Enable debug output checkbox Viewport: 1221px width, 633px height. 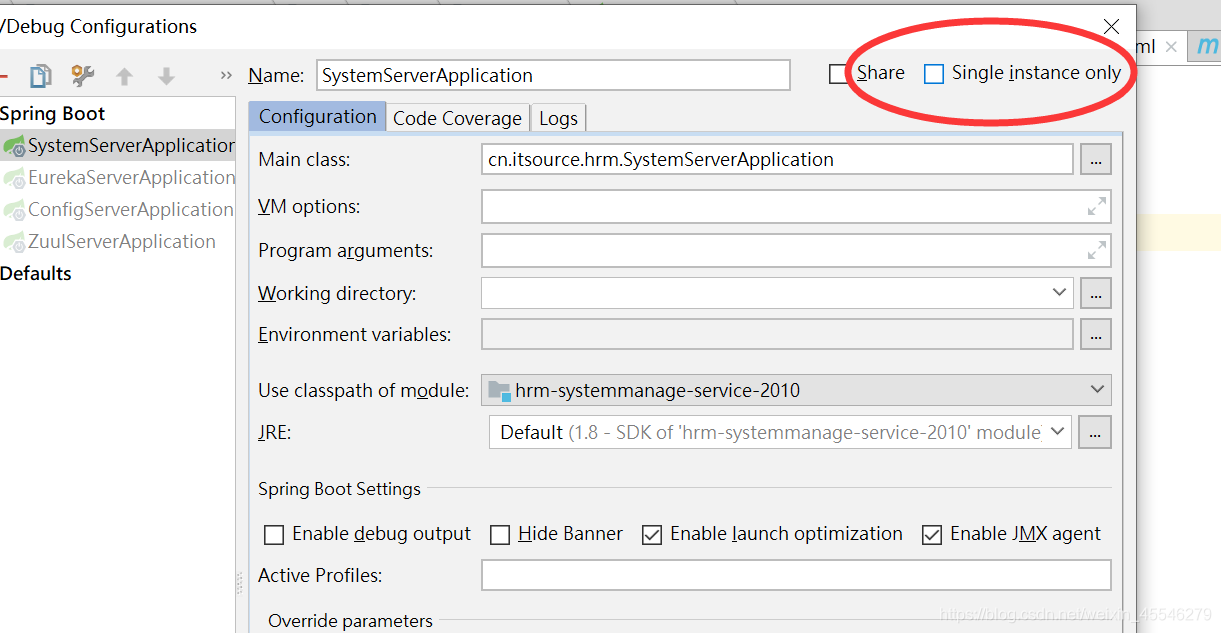274,535
